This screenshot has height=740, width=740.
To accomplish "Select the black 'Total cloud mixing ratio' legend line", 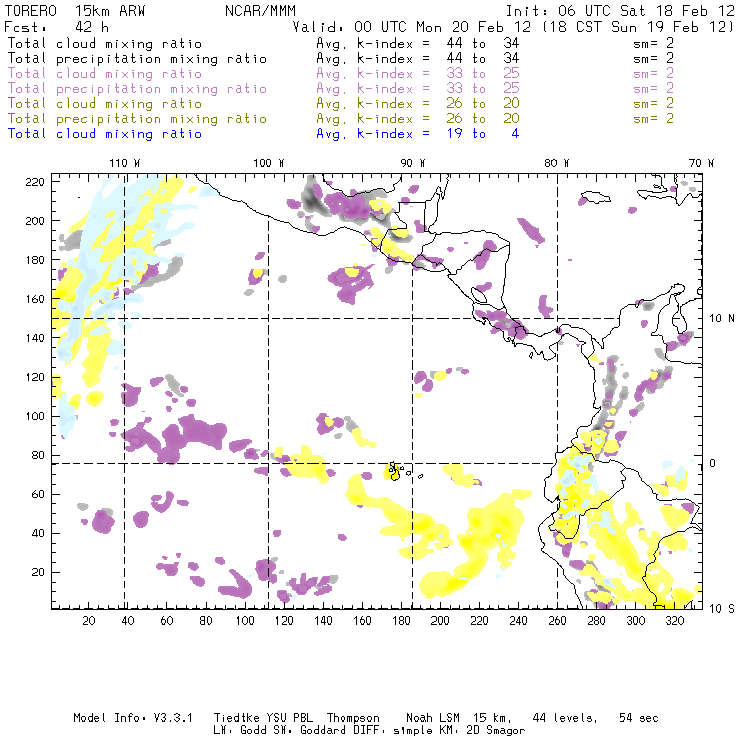I will click(105, 43).
